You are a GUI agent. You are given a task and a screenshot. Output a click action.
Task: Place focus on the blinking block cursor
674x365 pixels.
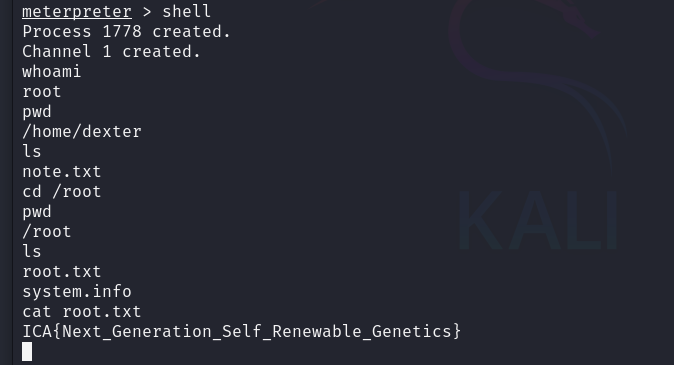coord(27,352)
